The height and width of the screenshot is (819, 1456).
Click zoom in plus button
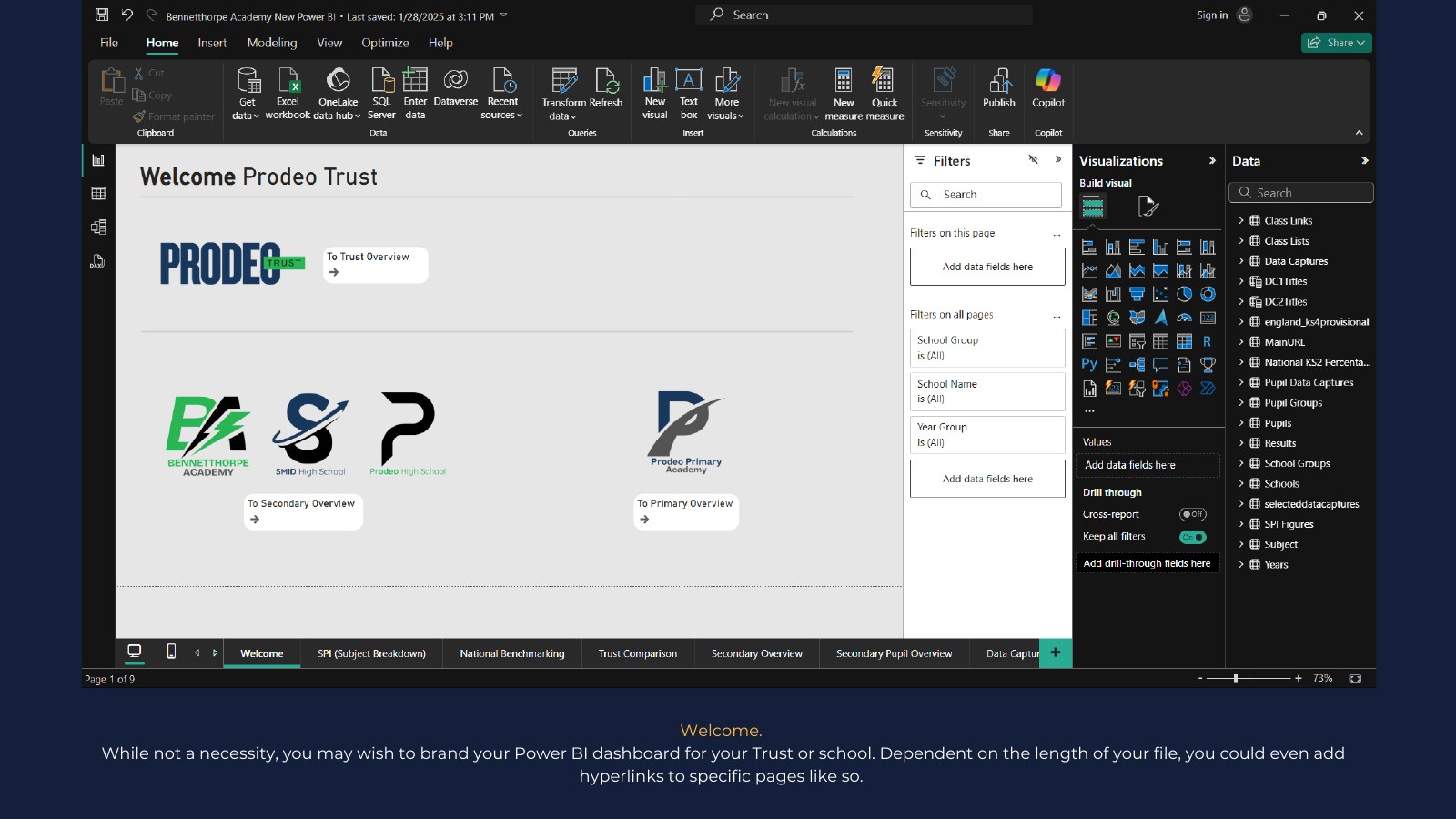[1298, 678]
